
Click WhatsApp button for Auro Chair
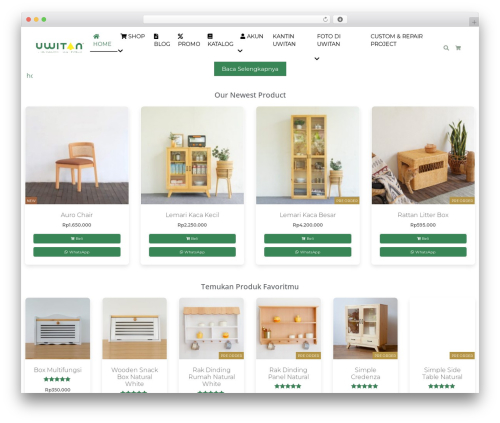(x=77, y=252)
